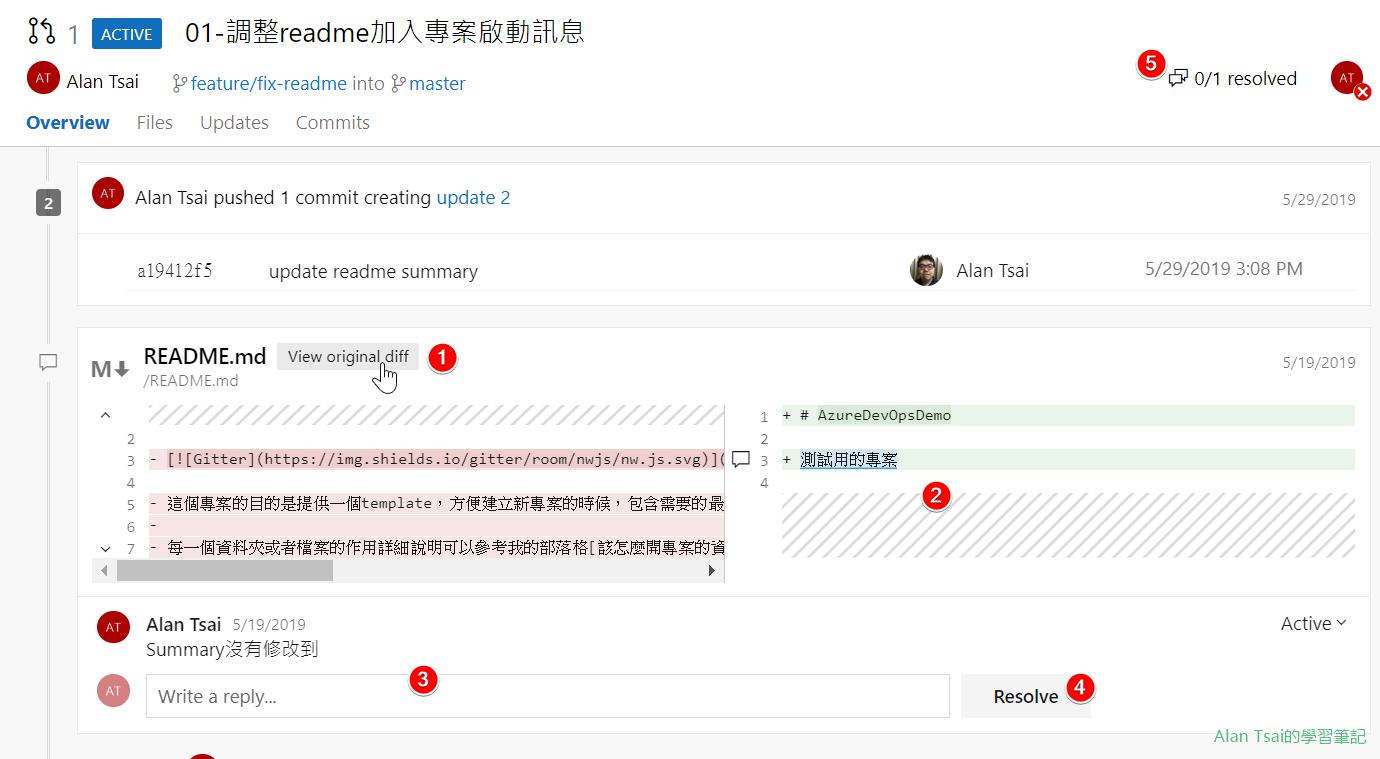Click the View original diff button
Image resolution: width=1380 pixels, height=759 pixels.
coord(348,357)
